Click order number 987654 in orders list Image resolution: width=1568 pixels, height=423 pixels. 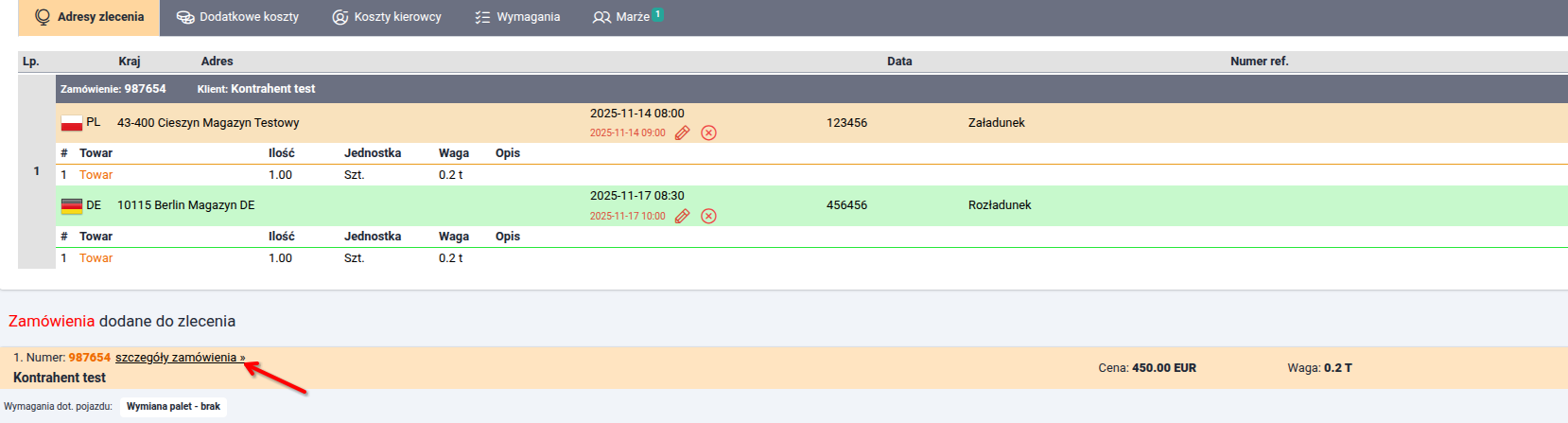tap(89, 358)
